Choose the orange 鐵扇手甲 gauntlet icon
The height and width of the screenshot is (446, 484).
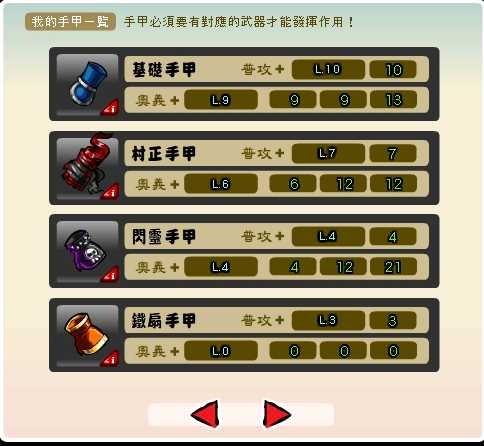coord(87,335)
